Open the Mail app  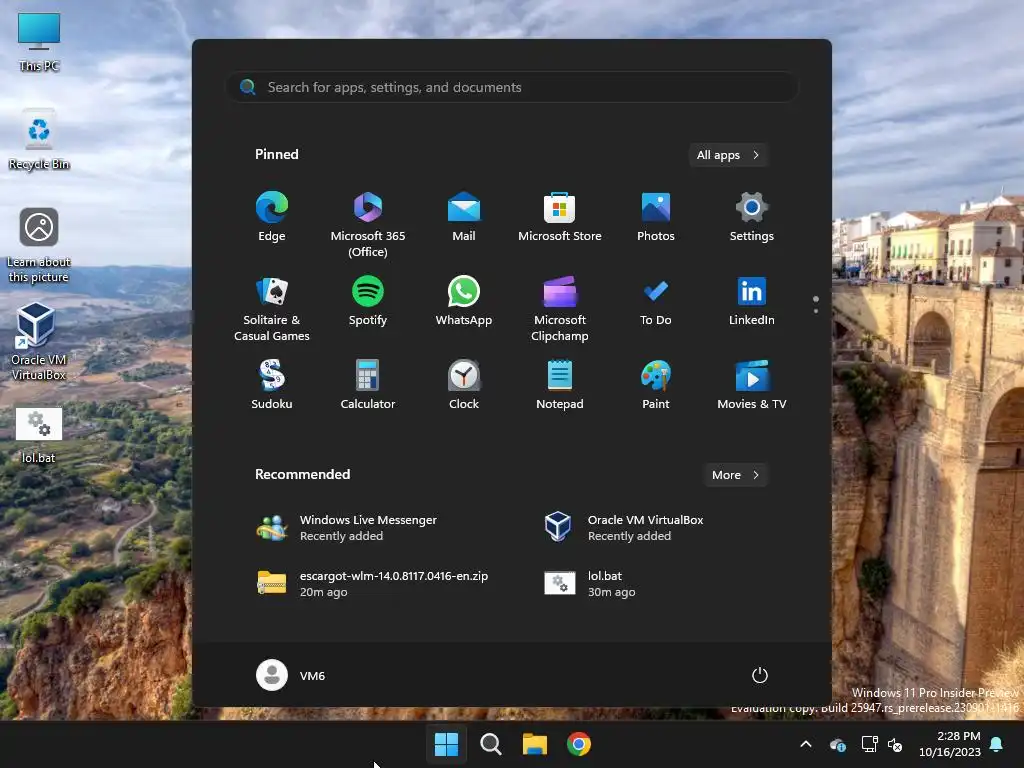click(x=464, y=216)
